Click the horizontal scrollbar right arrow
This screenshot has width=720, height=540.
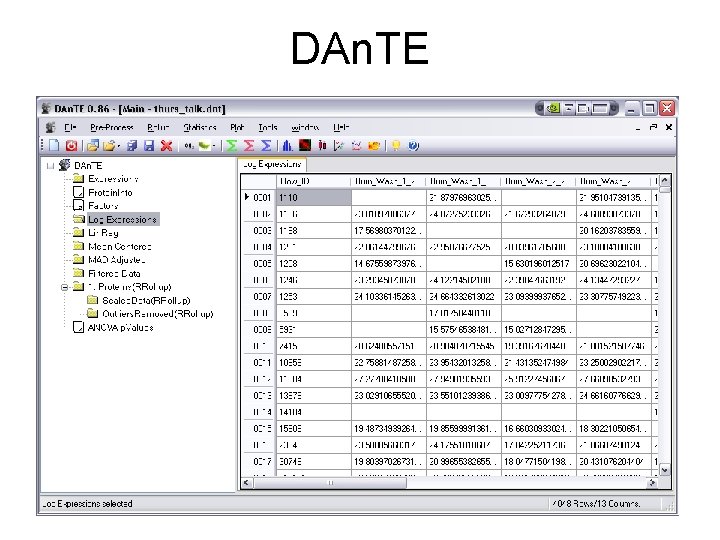(652, 483)
